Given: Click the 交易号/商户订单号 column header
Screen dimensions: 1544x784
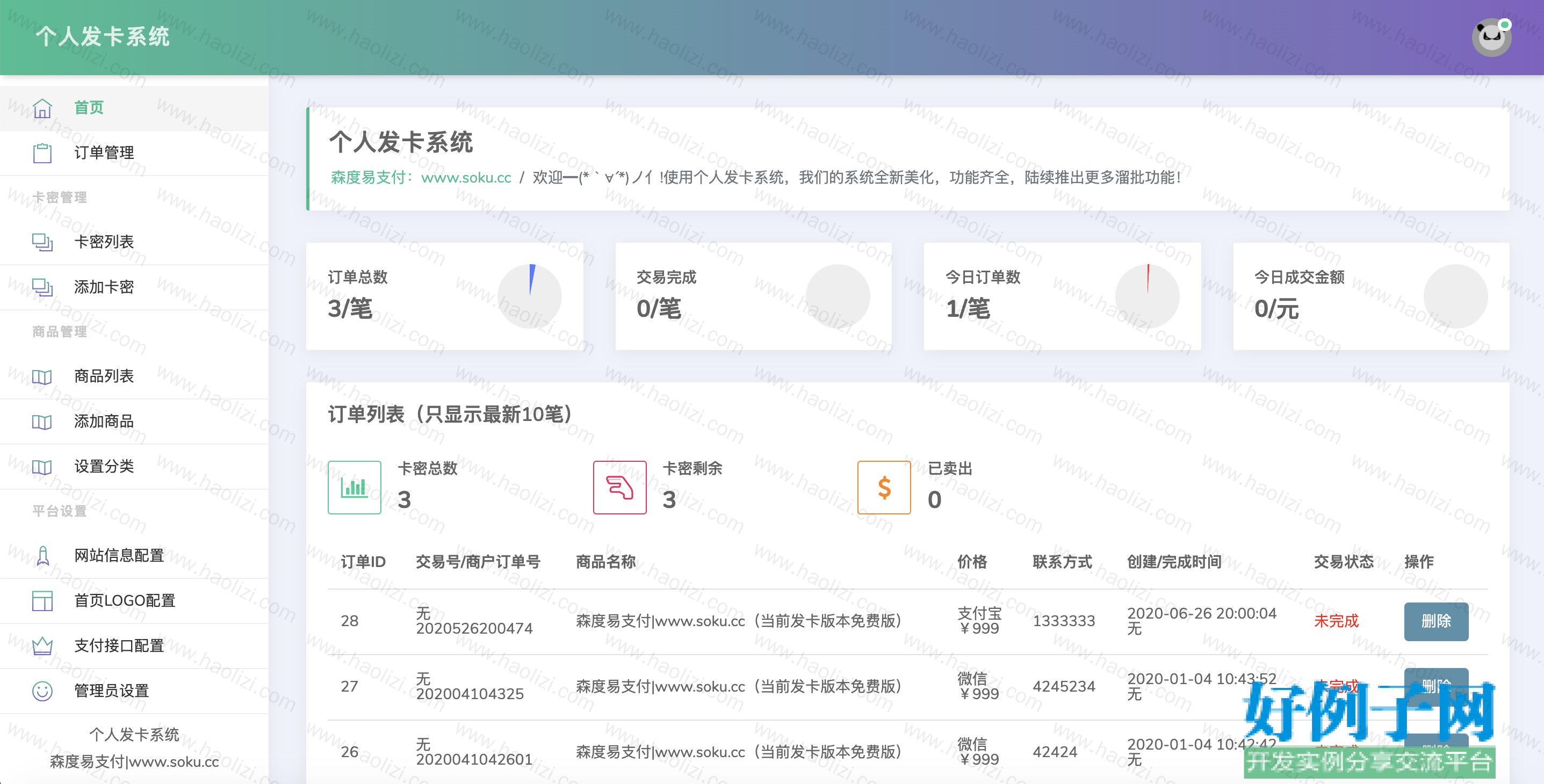Looking at the screenshot, I should coord(478,562).
